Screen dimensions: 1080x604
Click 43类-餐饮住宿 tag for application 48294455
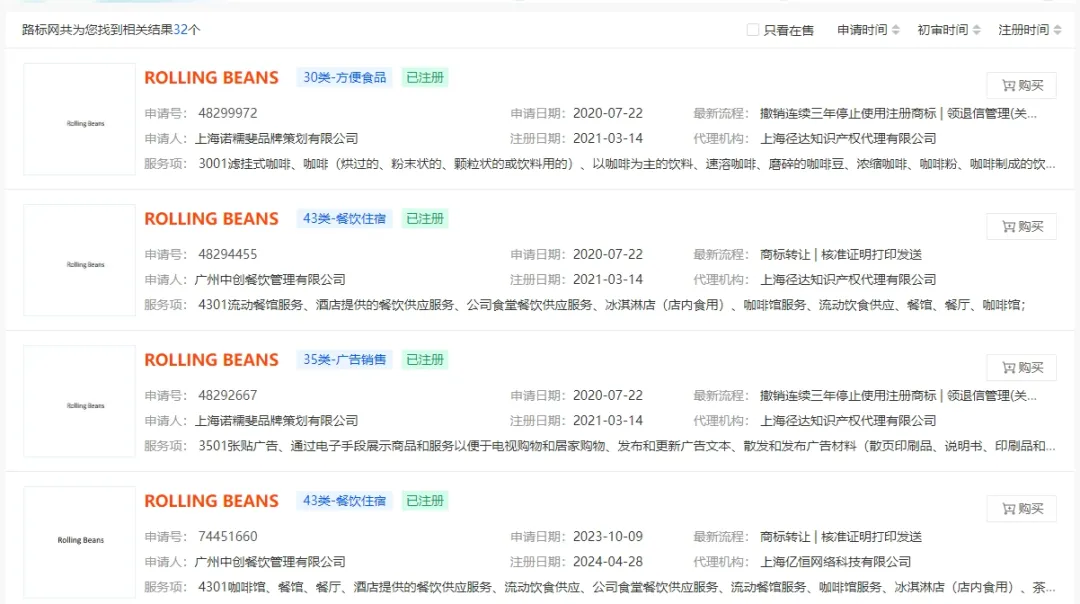(344, 218)
